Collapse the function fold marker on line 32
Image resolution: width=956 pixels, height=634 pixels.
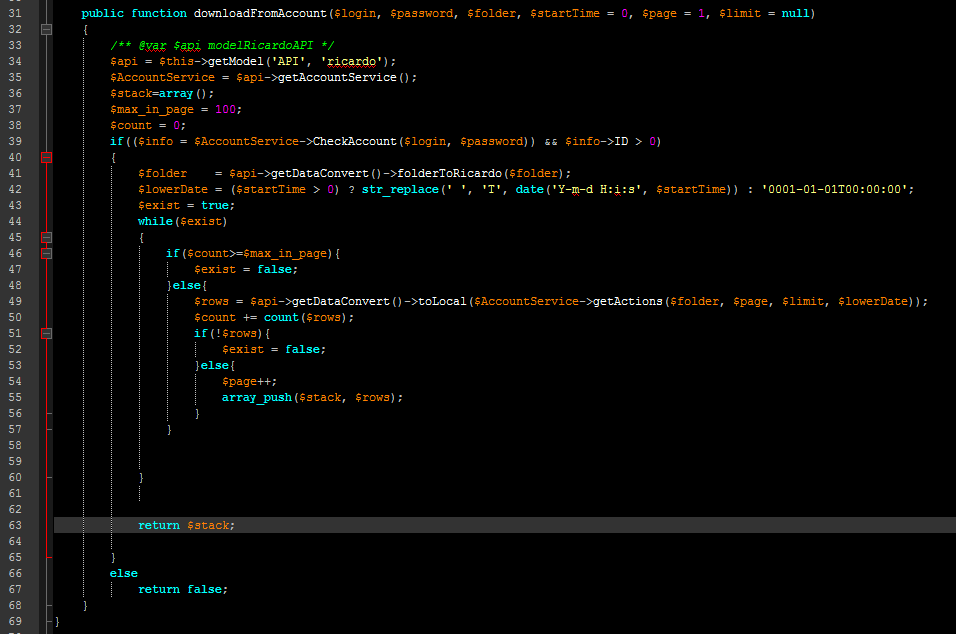pyautogui.click(x=46, y=29)
